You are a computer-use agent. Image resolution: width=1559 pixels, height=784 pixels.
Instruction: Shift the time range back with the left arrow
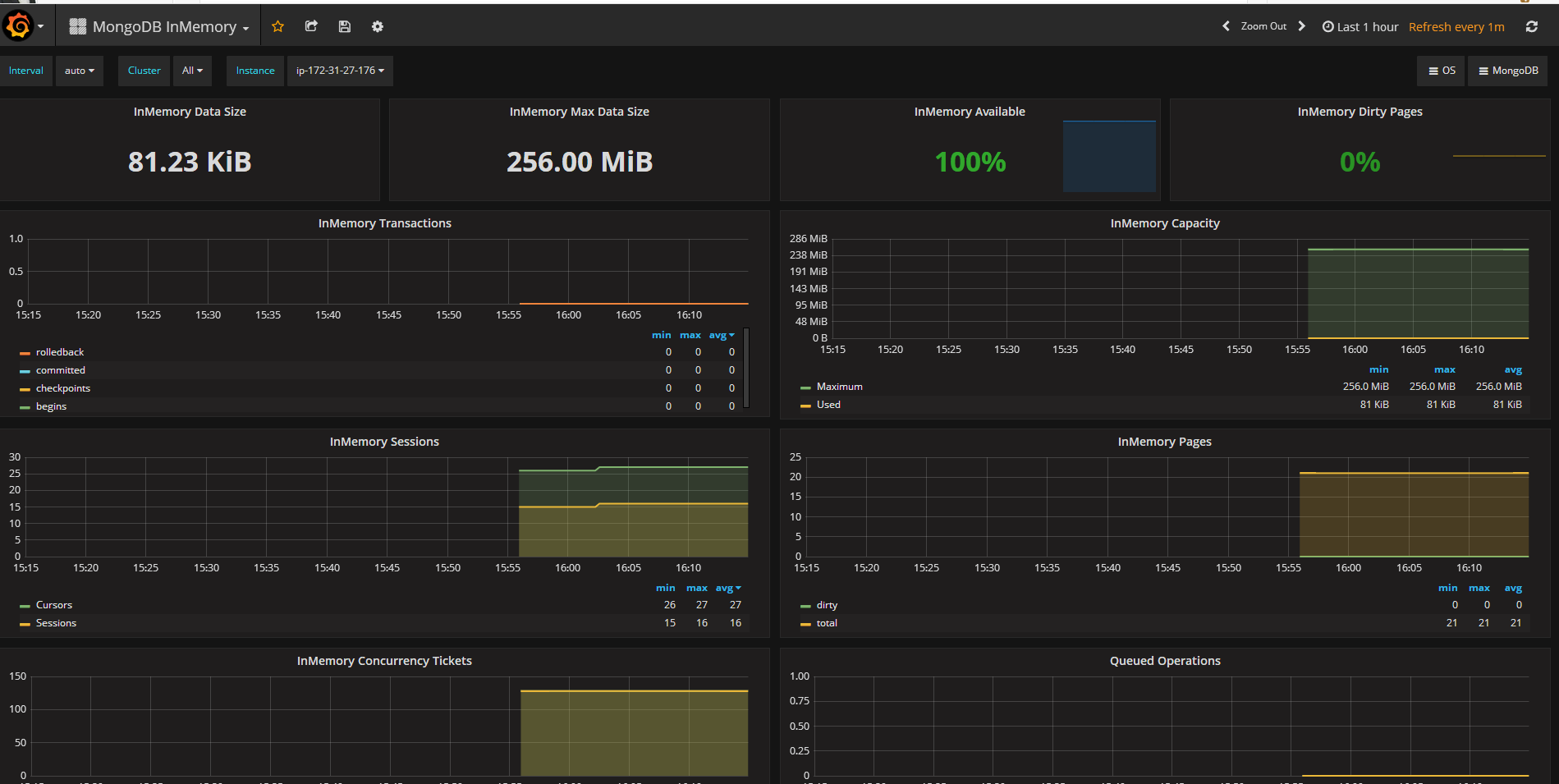(1226, 26)
